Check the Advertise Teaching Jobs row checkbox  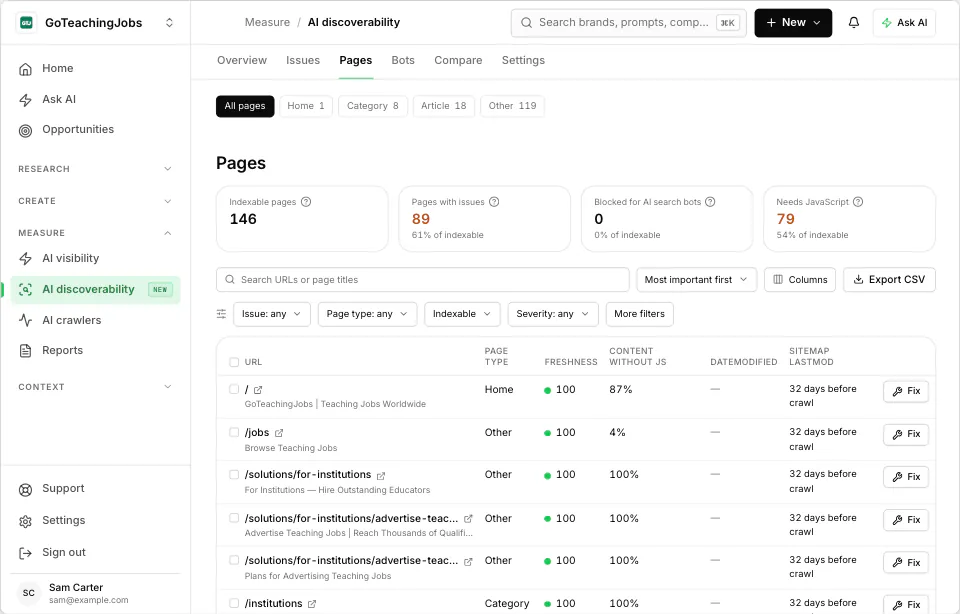tap(234, 518)
